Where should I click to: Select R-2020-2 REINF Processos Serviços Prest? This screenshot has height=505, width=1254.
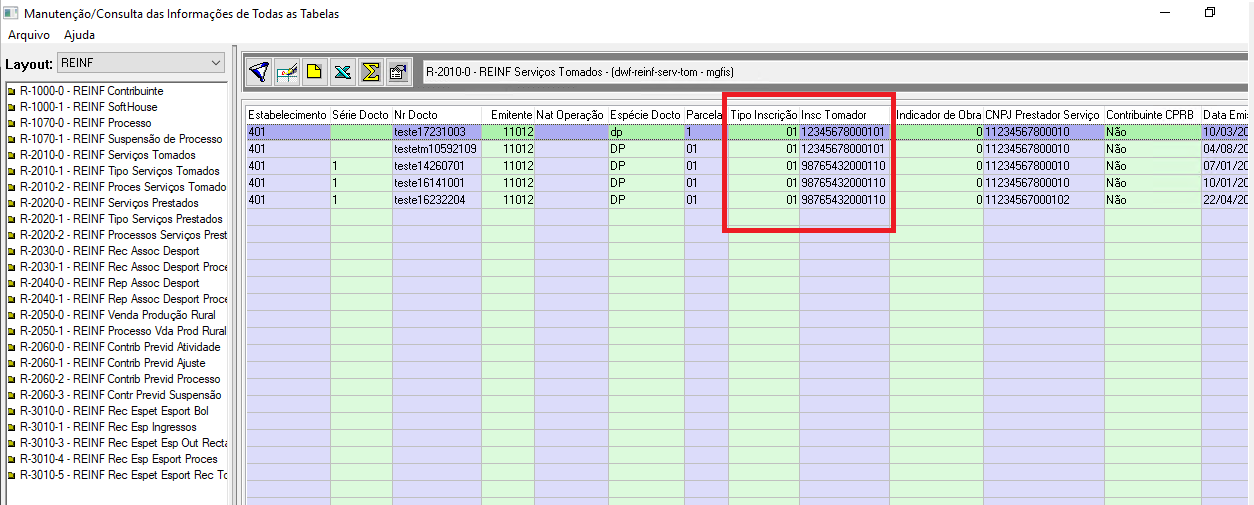point(124,235)
